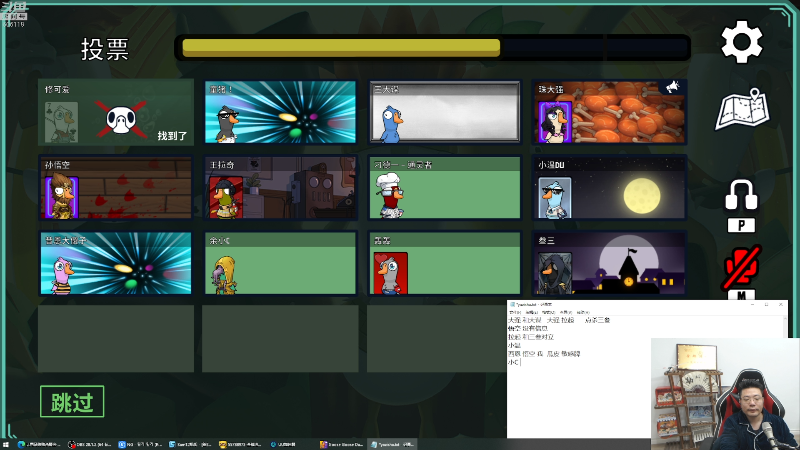Open second menu in Notepad window

point(531,312)
